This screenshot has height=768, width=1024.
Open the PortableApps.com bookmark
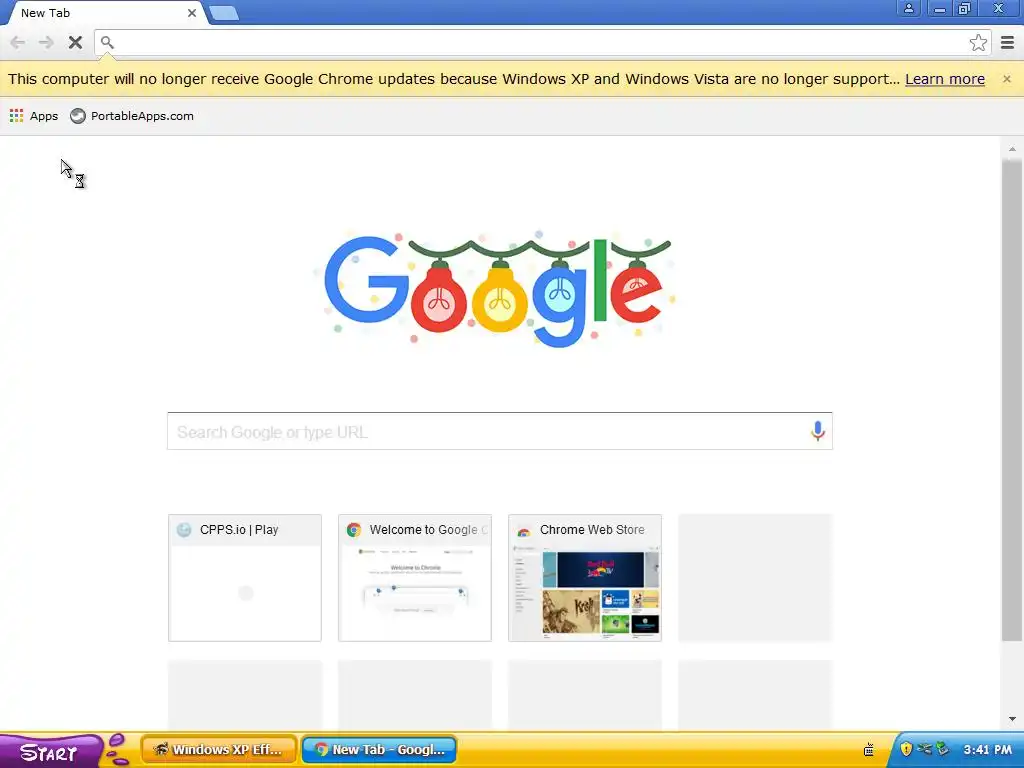pos(132,116)
